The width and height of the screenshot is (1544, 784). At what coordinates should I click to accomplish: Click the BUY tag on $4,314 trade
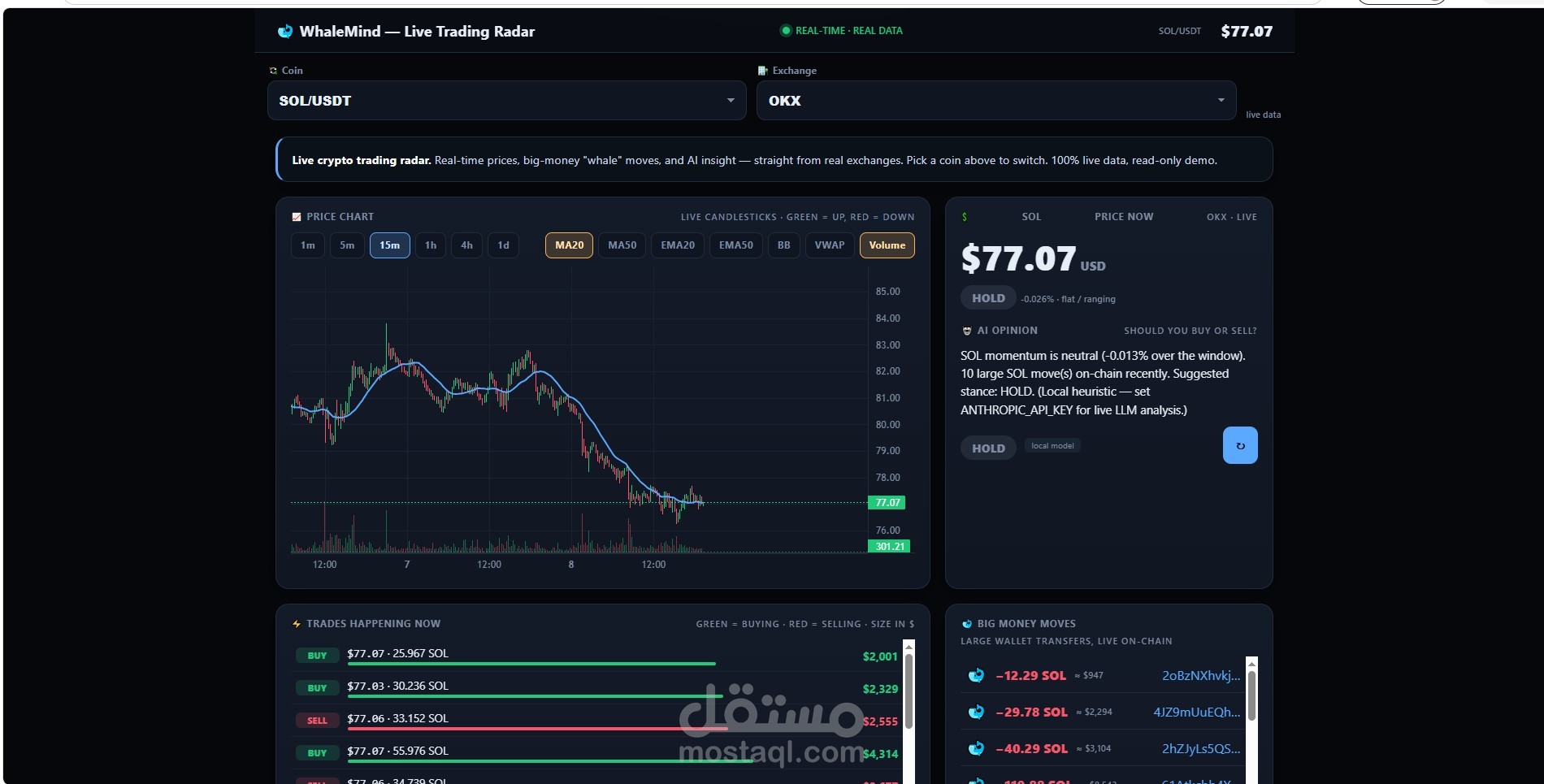point(317,753)
